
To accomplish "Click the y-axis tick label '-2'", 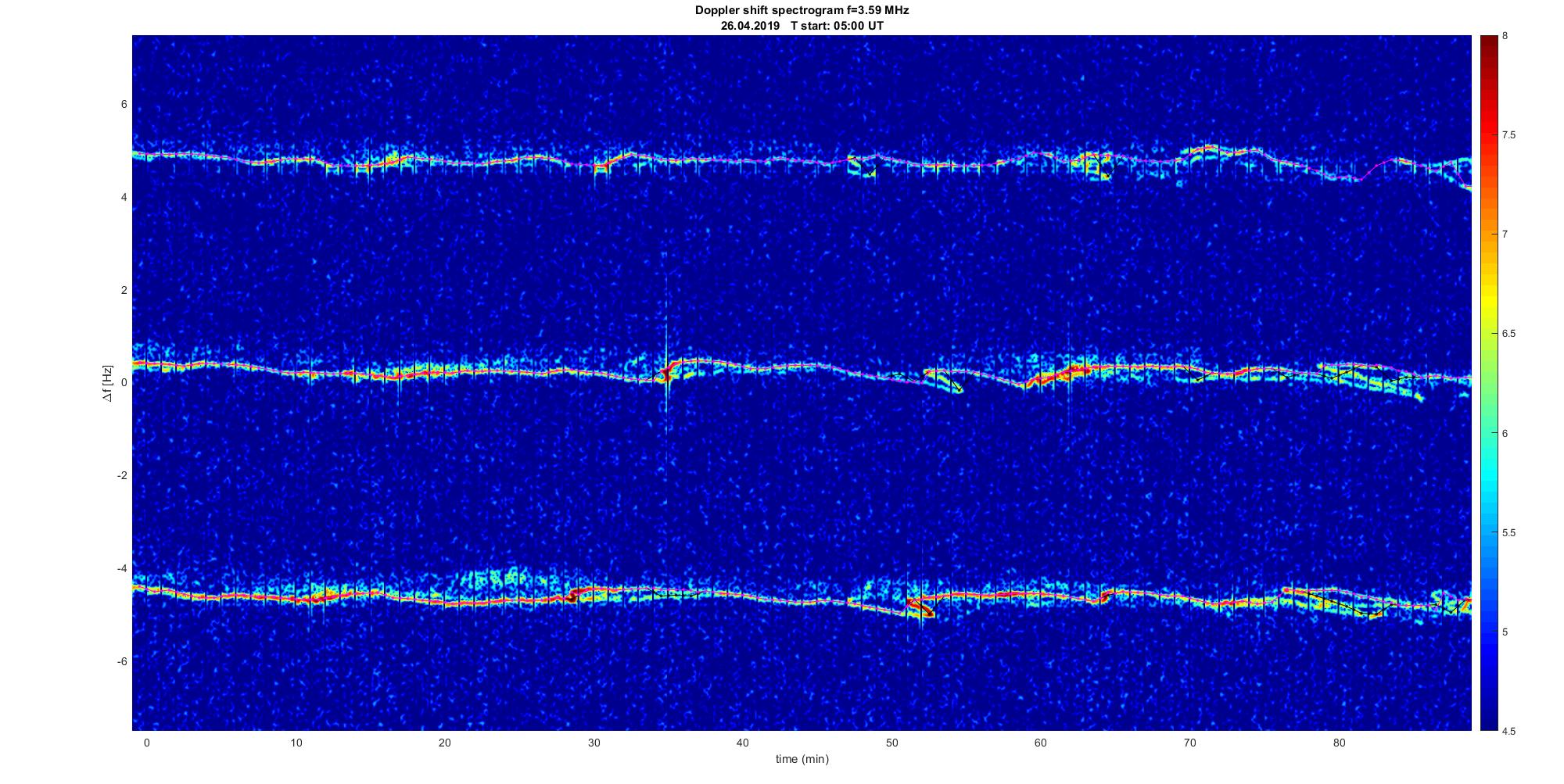I will pos(121,475).
